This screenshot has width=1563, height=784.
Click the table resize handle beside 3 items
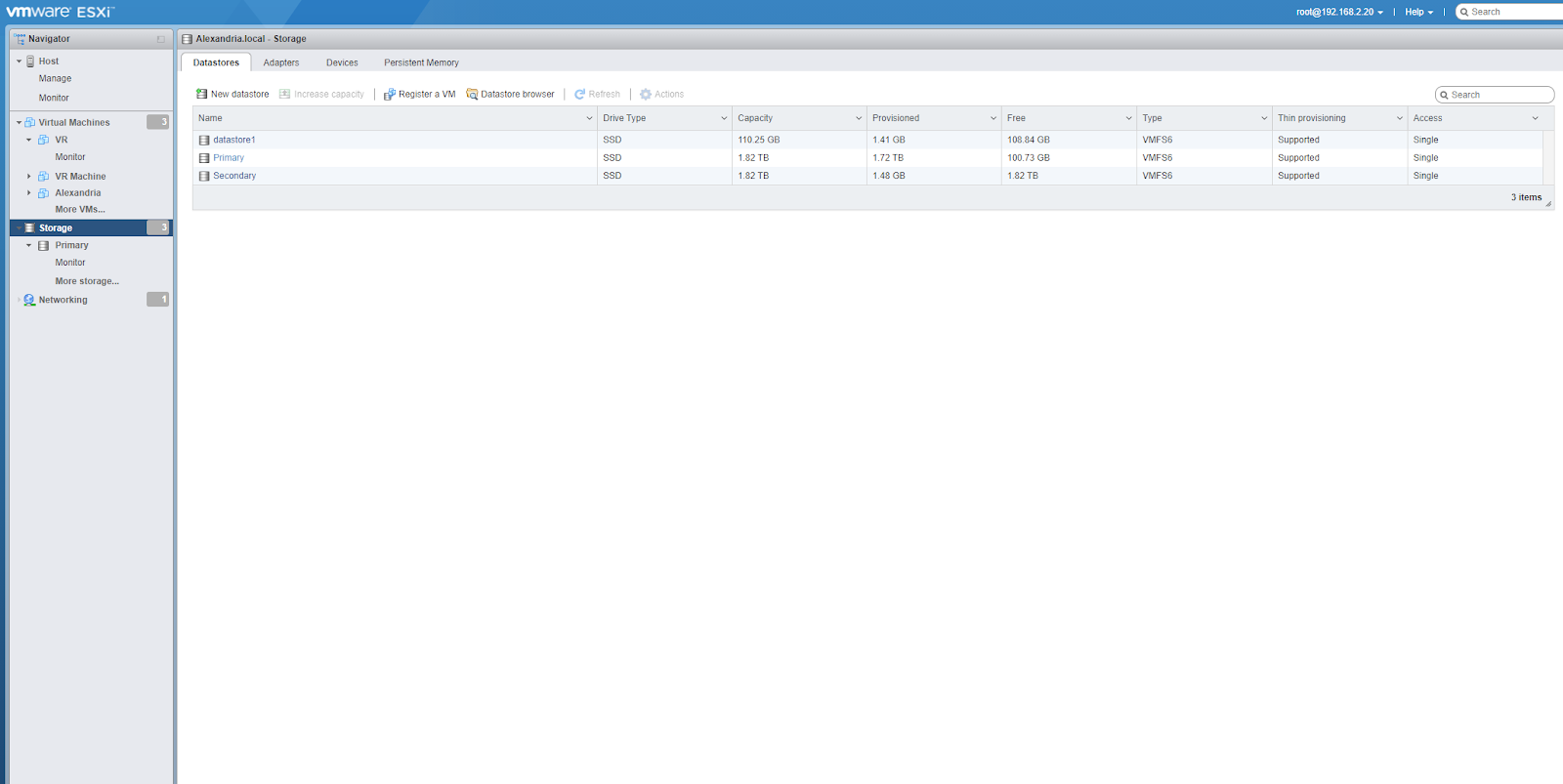click(1548, 203)
